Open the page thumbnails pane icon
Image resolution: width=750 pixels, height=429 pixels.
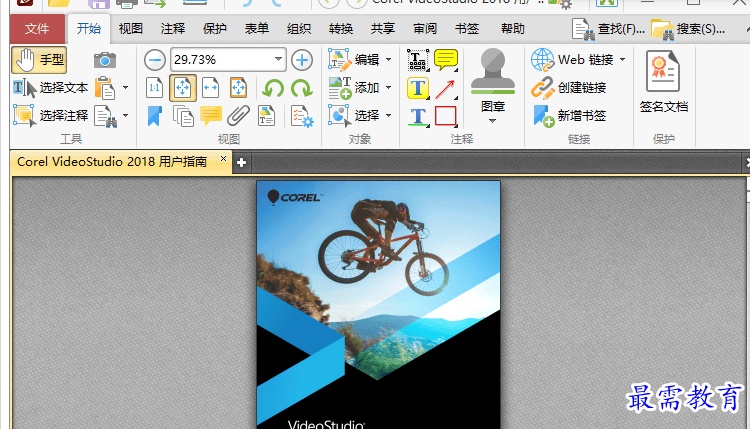click(x=183, y=116)
